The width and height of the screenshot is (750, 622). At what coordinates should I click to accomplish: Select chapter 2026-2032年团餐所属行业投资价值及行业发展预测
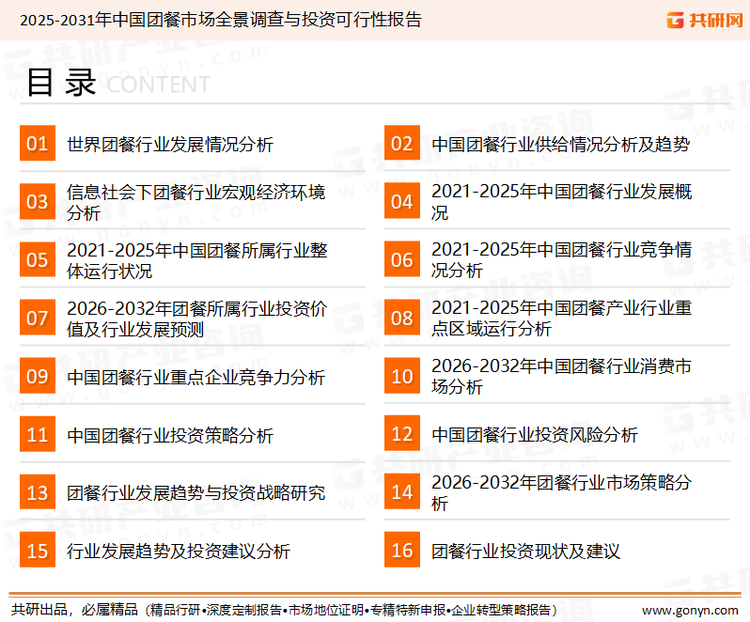[197, 319]
